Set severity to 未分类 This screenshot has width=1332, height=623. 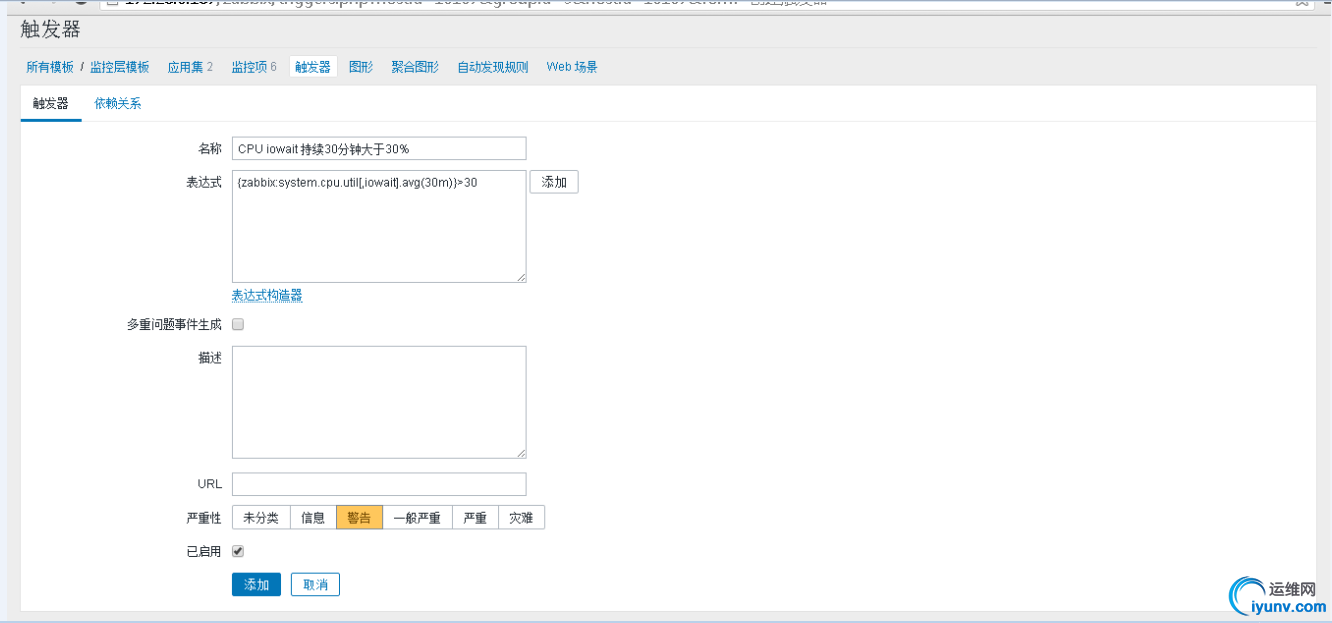click(x=261, y=517)
